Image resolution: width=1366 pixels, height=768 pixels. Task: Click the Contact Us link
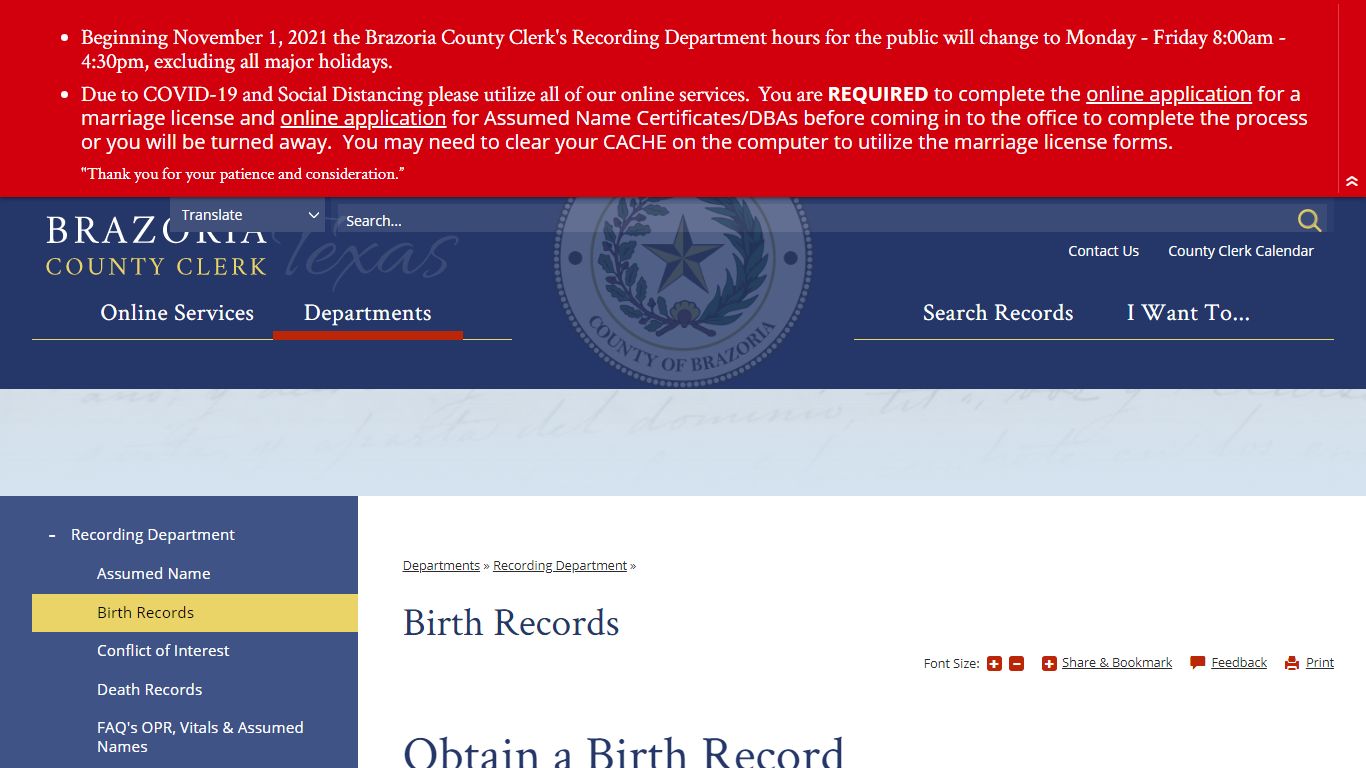coord(1103,251)
